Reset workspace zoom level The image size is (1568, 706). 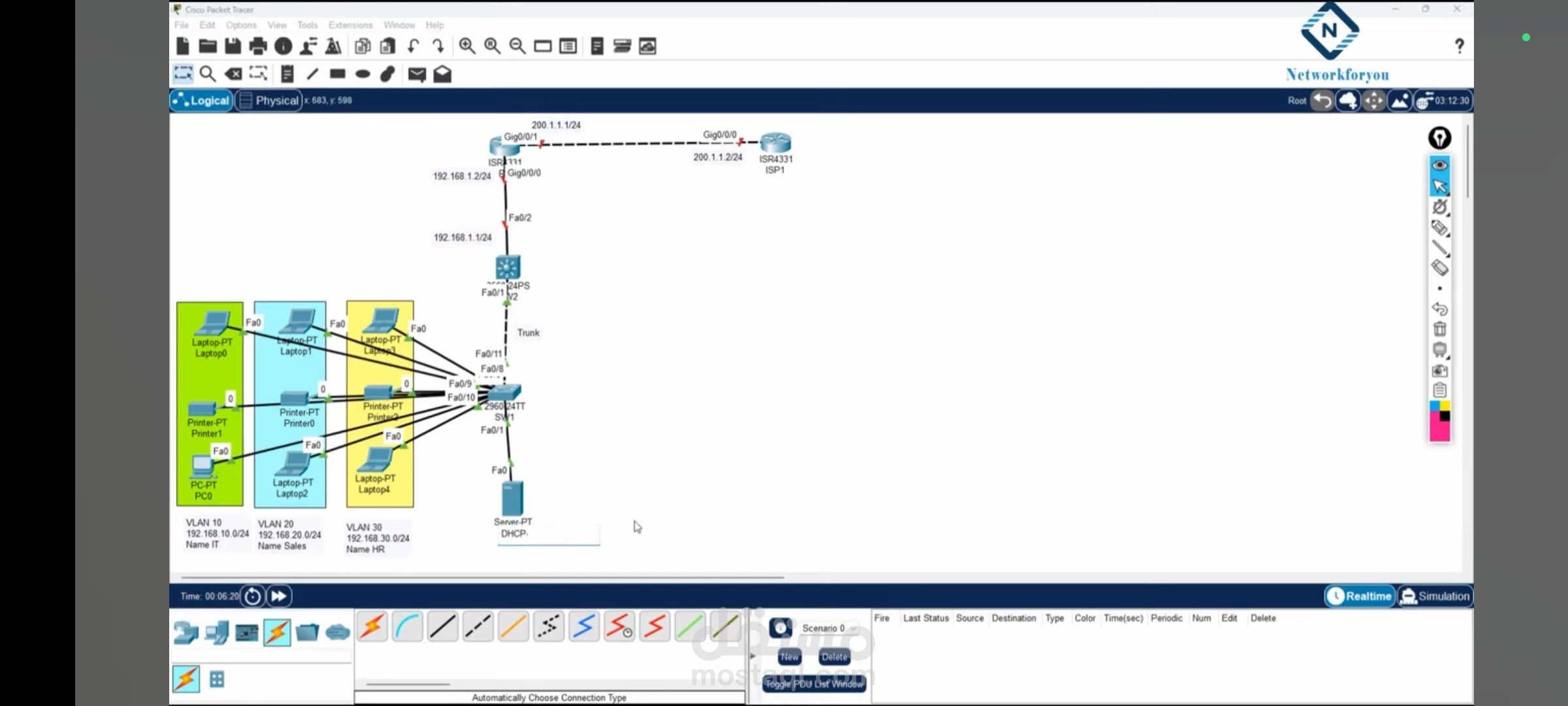coord(492,46)
